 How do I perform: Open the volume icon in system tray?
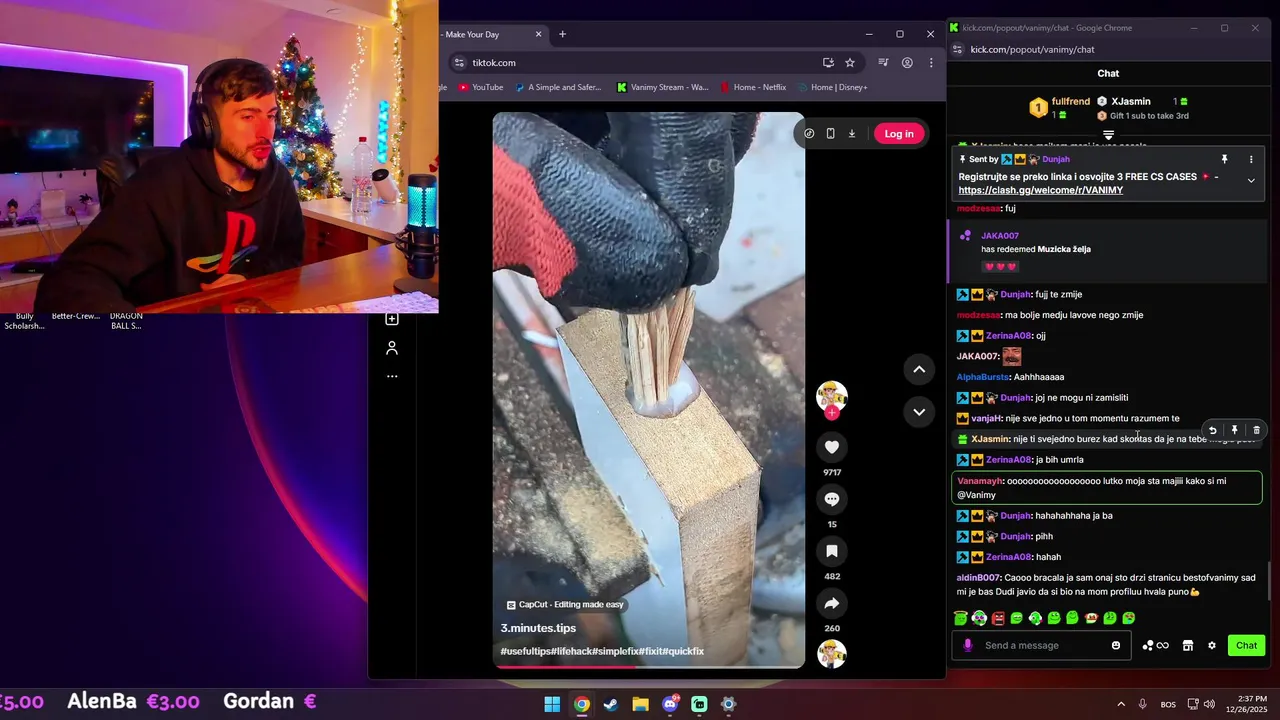coord(1208,704)
